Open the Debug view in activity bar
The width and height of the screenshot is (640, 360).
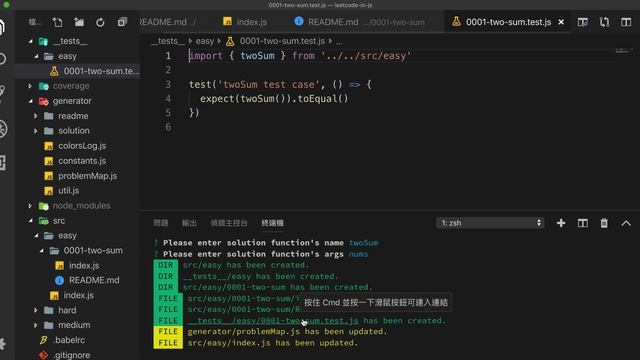point(2,129)
